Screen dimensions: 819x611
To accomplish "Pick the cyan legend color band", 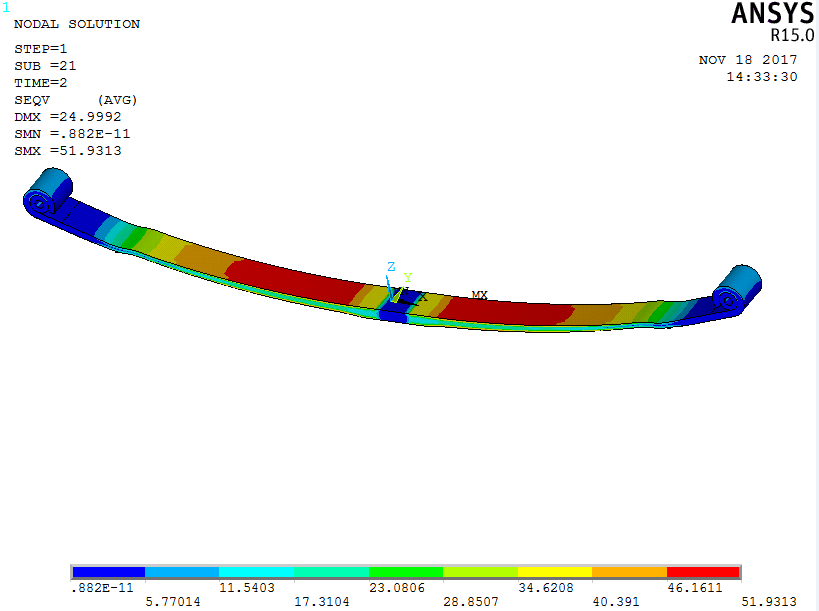I will (x=257, y=572).
